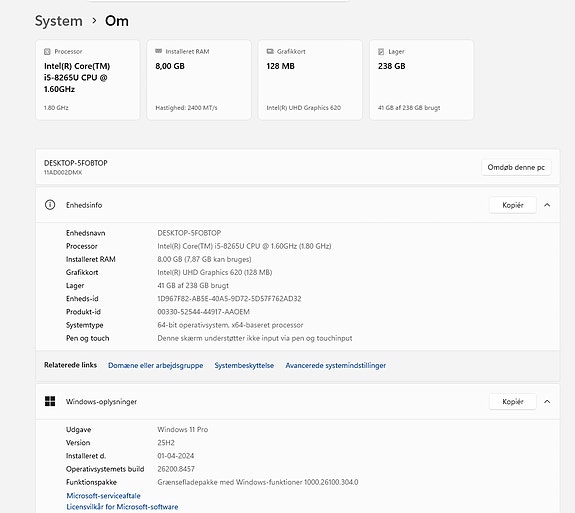
Task: Open Licensvilkår for Microsoft-software link
Action: pos(122,507)
